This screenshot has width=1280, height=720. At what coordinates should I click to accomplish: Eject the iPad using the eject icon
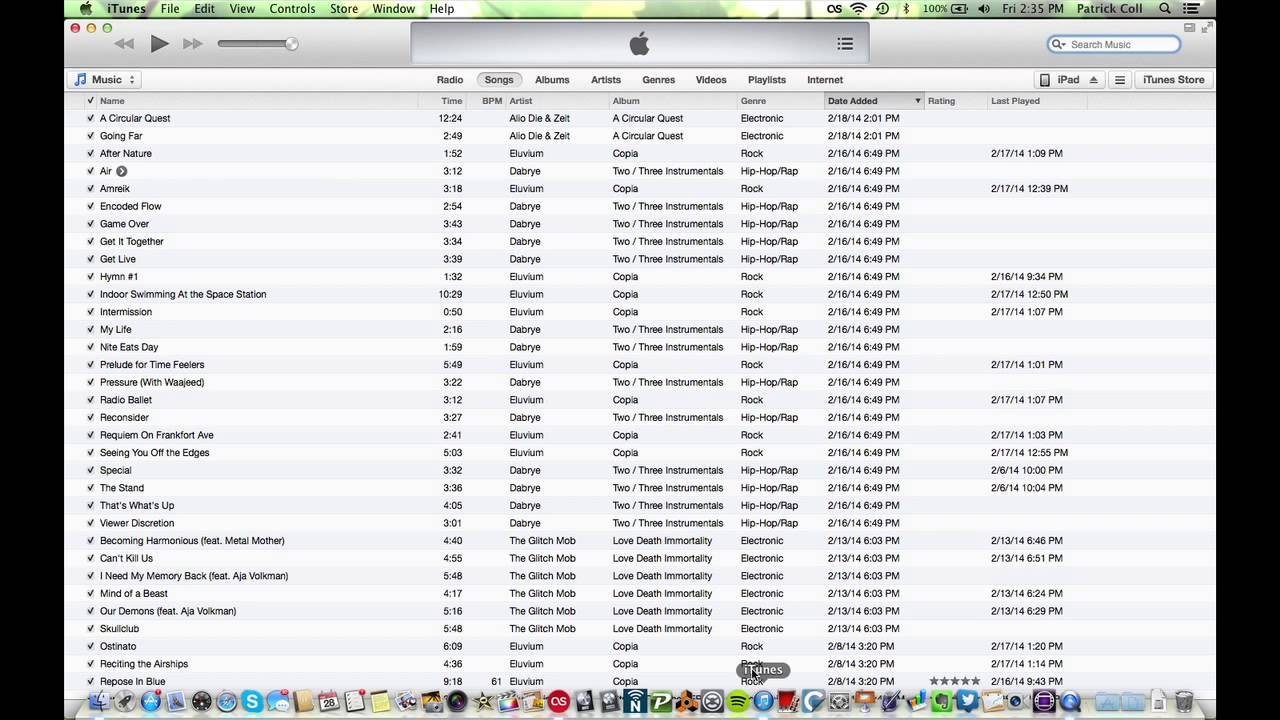[x=1093, y=80]
